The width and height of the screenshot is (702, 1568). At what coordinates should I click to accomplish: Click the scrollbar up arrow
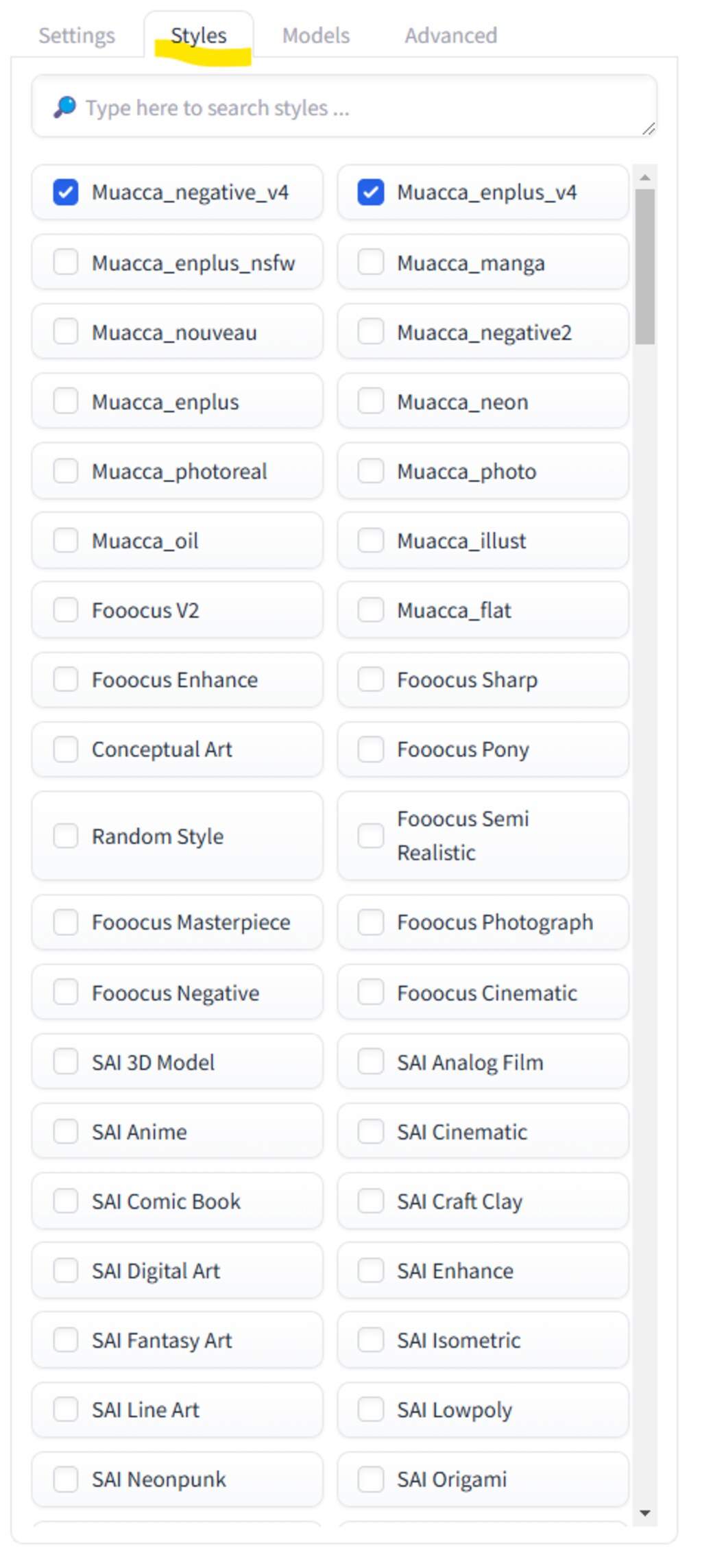click(x=644, y=178)
